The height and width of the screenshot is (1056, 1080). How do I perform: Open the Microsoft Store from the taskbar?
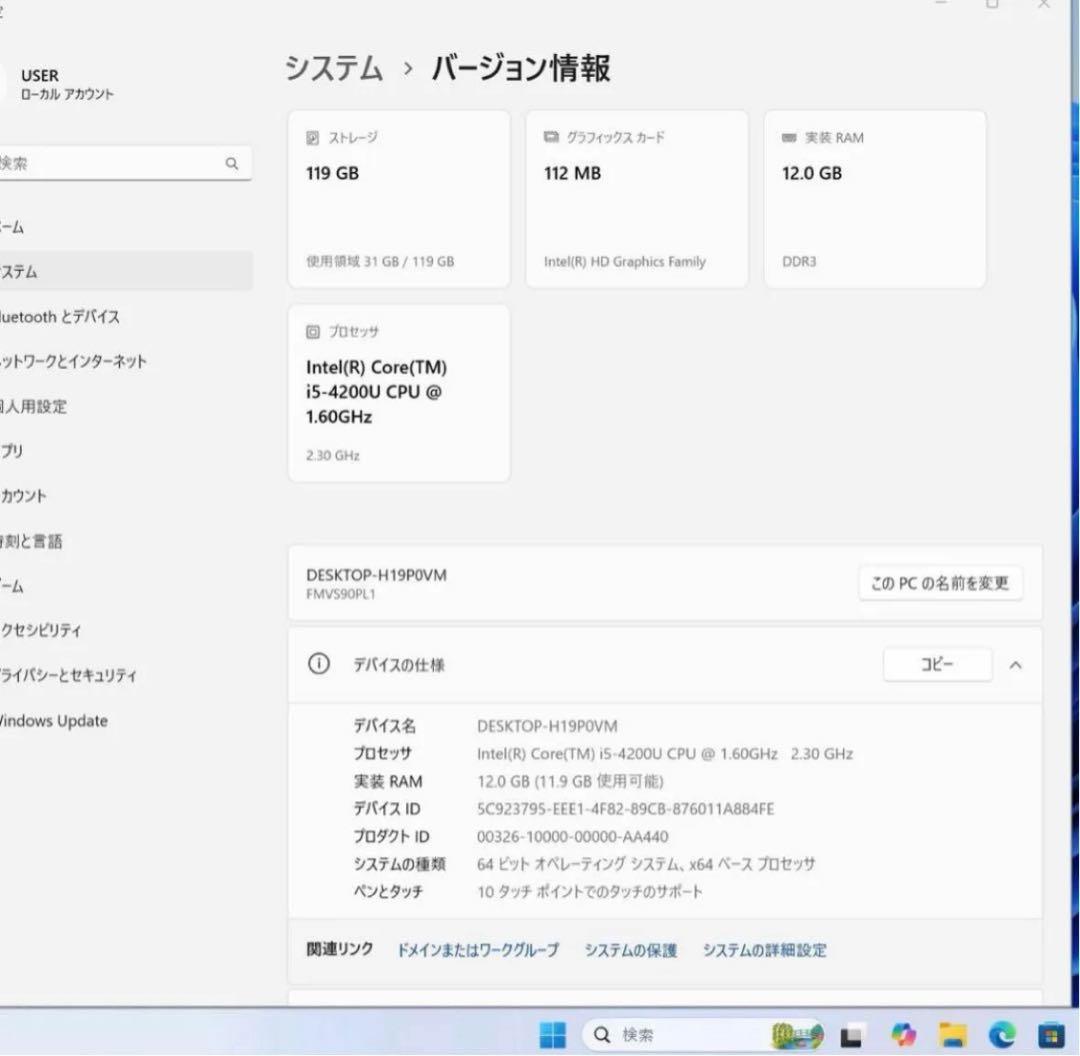(1050, 1034)
